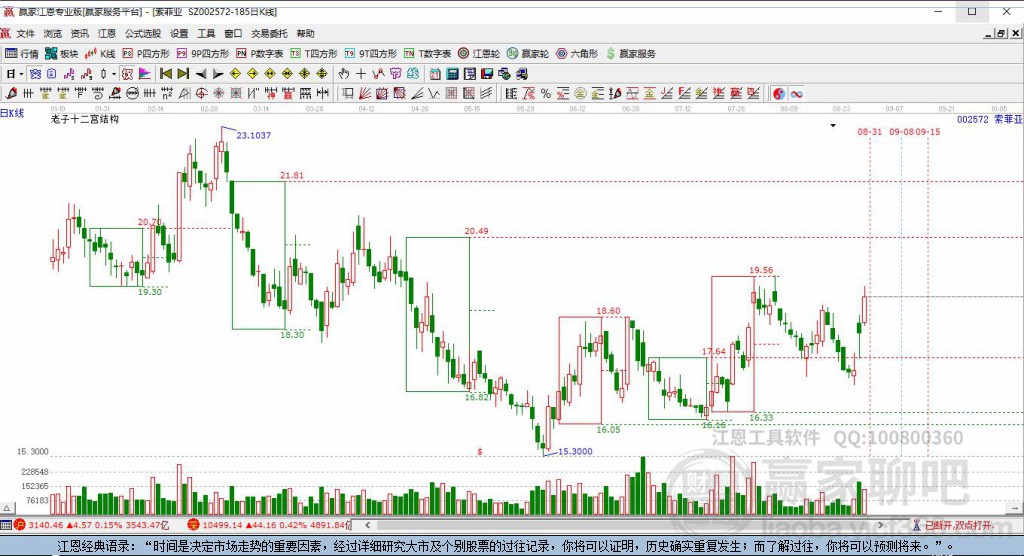The image size is (1024, 556).
Task: Open the calendar icon in toolbar
Action: pos(435,74)
